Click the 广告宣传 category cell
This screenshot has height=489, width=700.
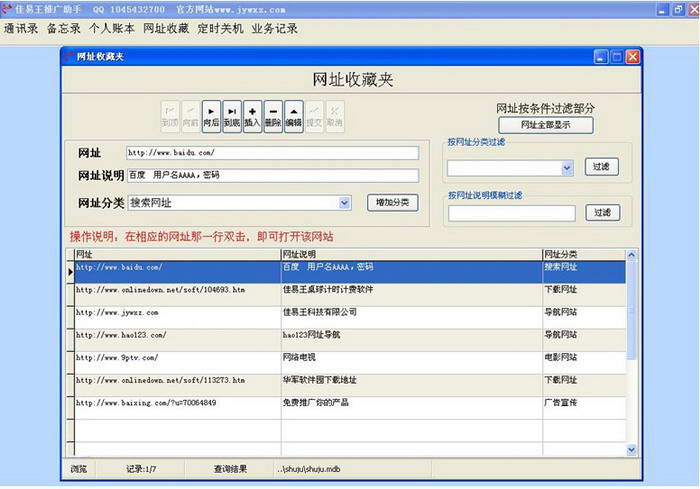click(584, 408)
